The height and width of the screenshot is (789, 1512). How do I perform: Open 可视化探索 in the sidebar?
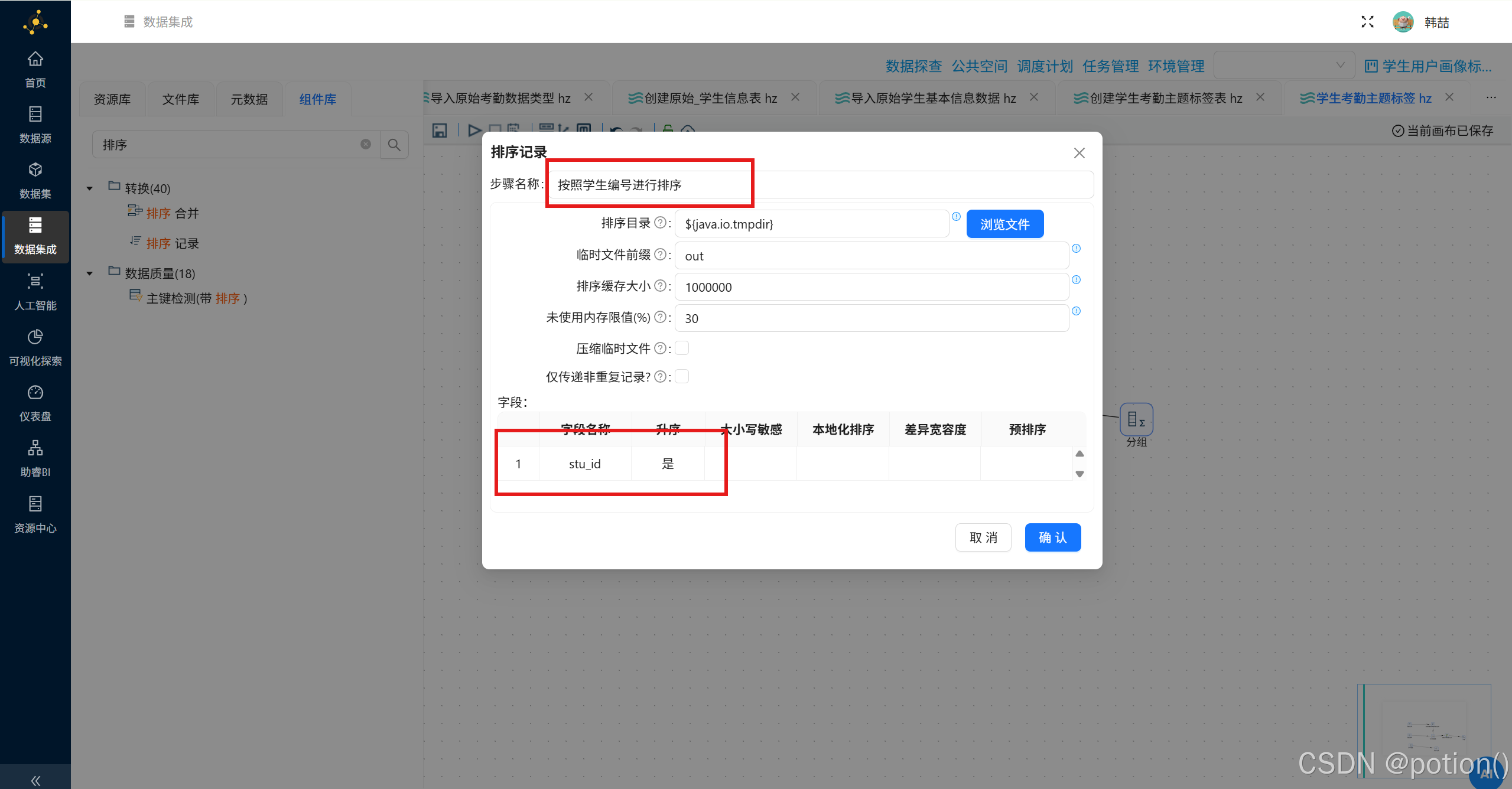35,348
